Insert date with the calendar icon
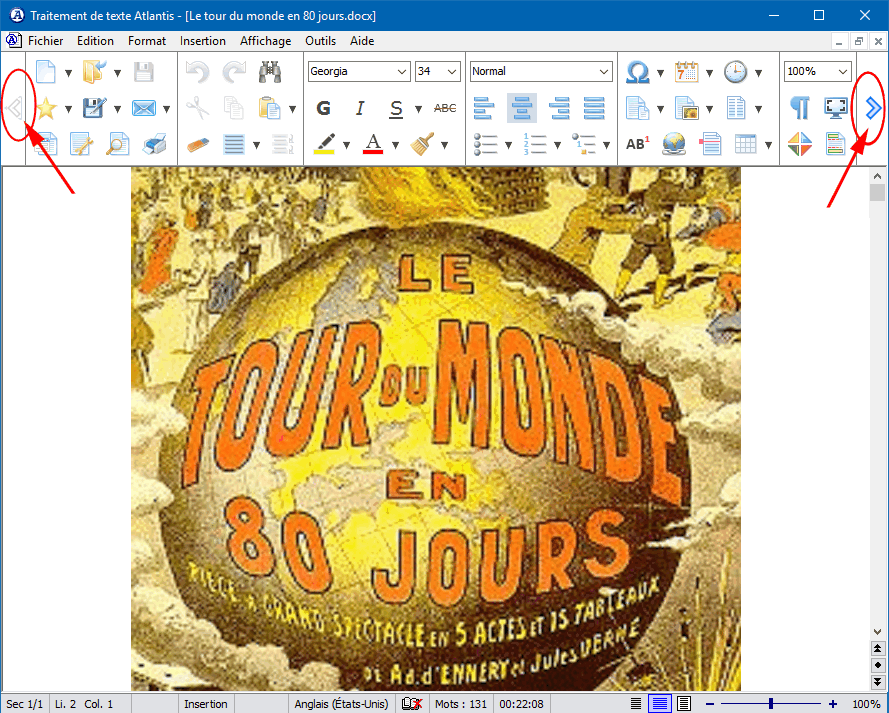Viewport: 889px width, 713px height. click(x=686, y=72)
